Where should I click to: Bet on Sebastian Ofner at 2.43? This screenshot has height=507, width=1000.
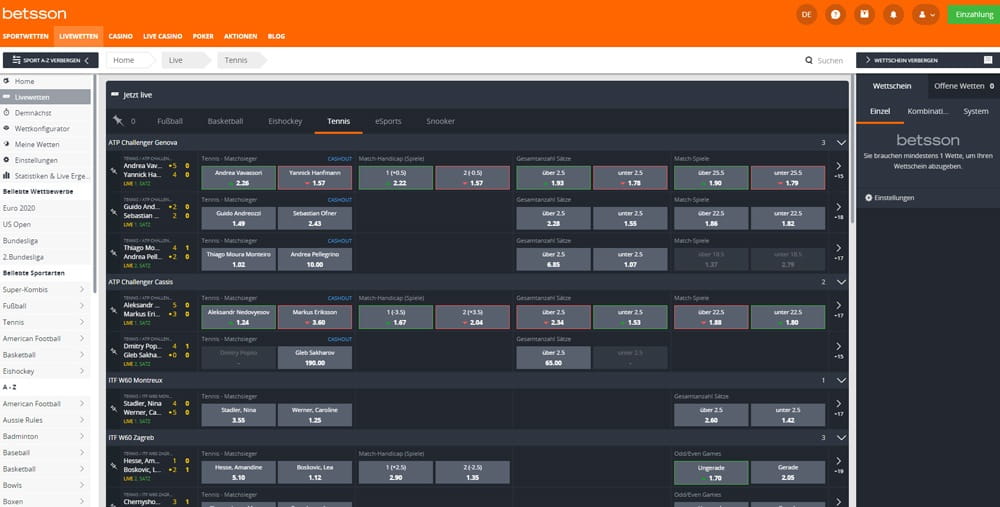[x=315, y=218]
